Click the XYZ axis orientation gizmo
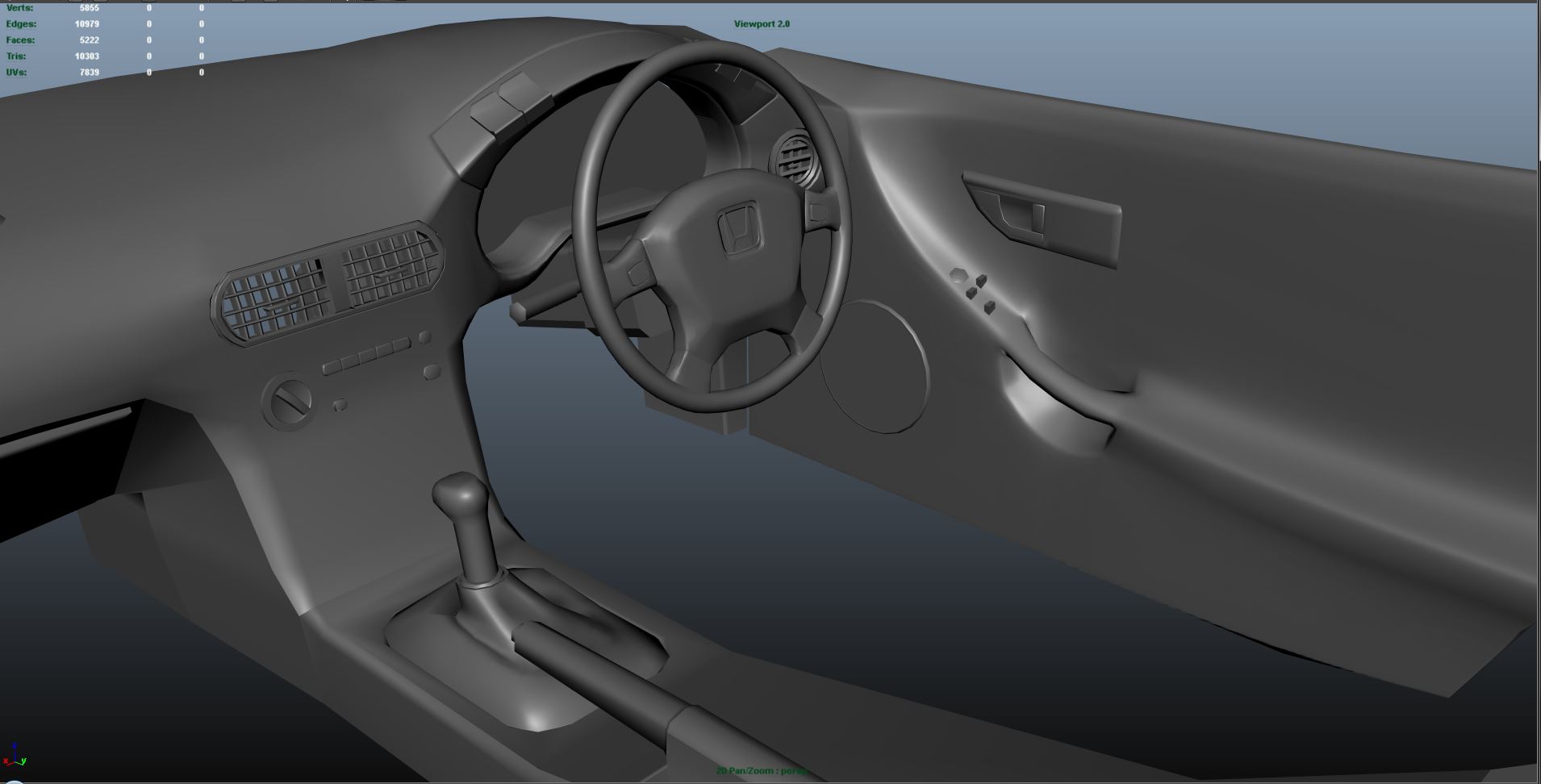Image resolution: width=1541 pixels, height=784 pixels. 15,755
